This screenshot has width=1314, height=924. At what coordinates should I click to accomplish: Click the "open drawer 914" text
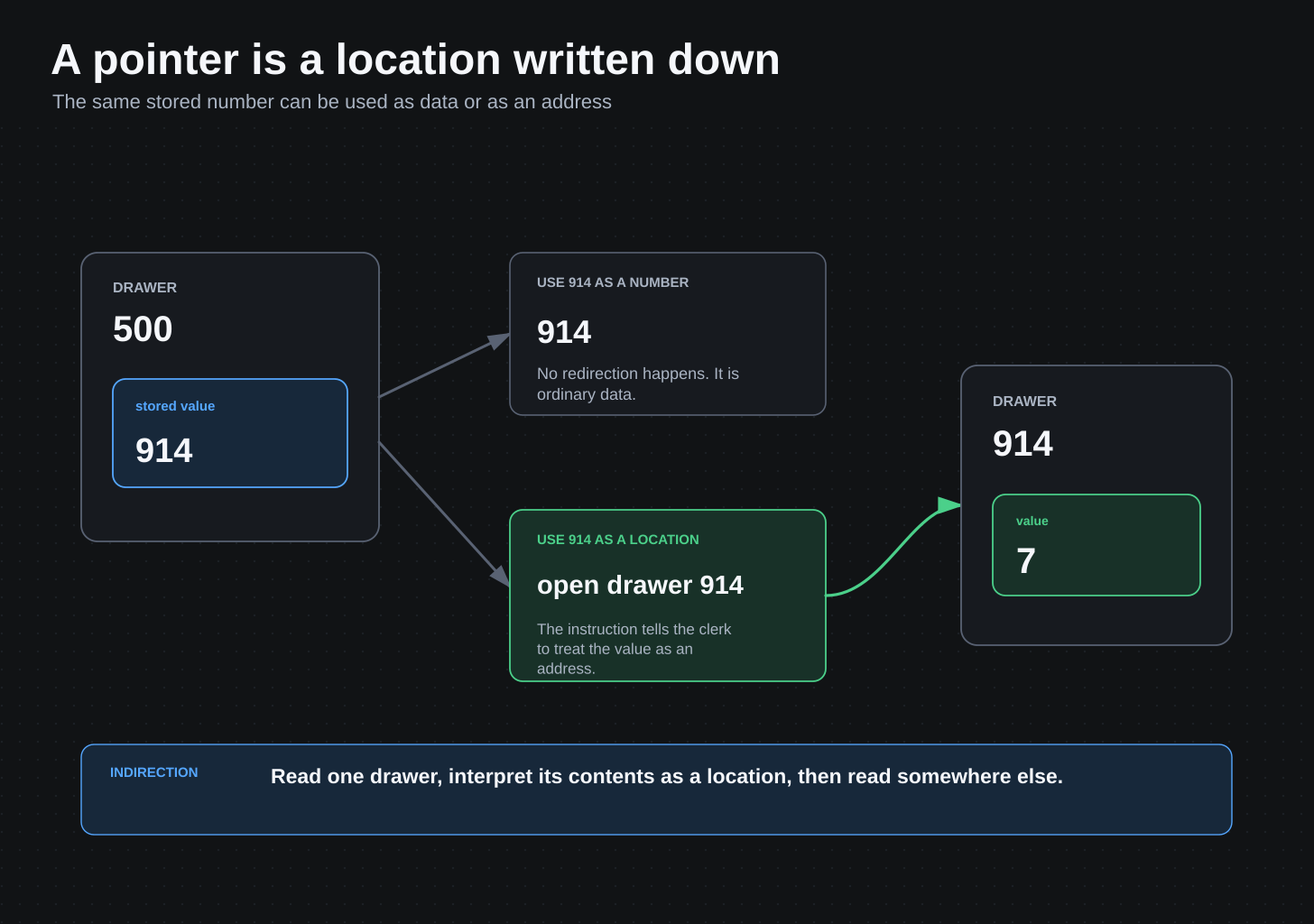click(640, 585)
